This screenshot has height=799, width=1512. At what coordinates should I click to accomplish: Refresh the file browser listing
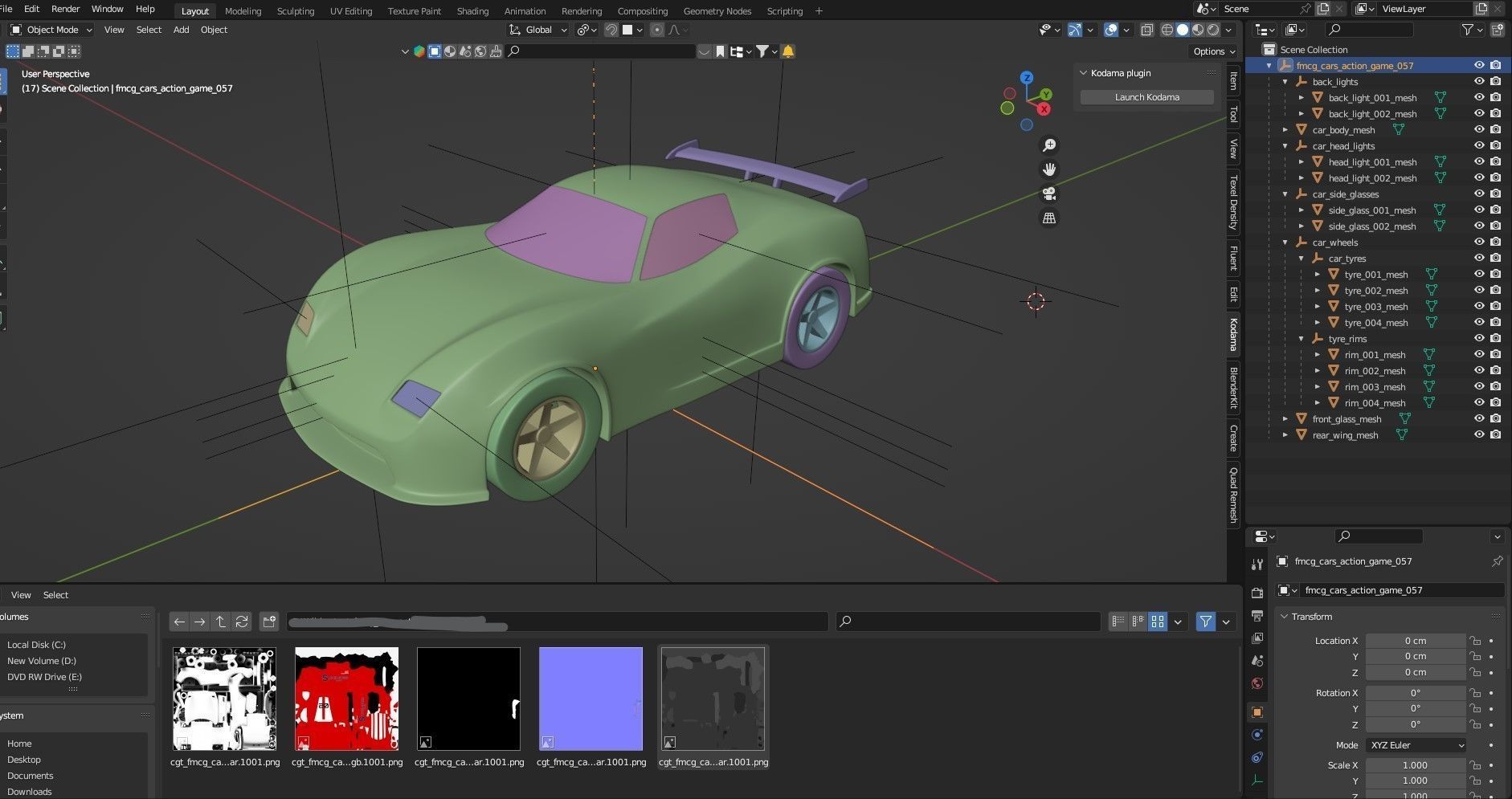[242, 622]
